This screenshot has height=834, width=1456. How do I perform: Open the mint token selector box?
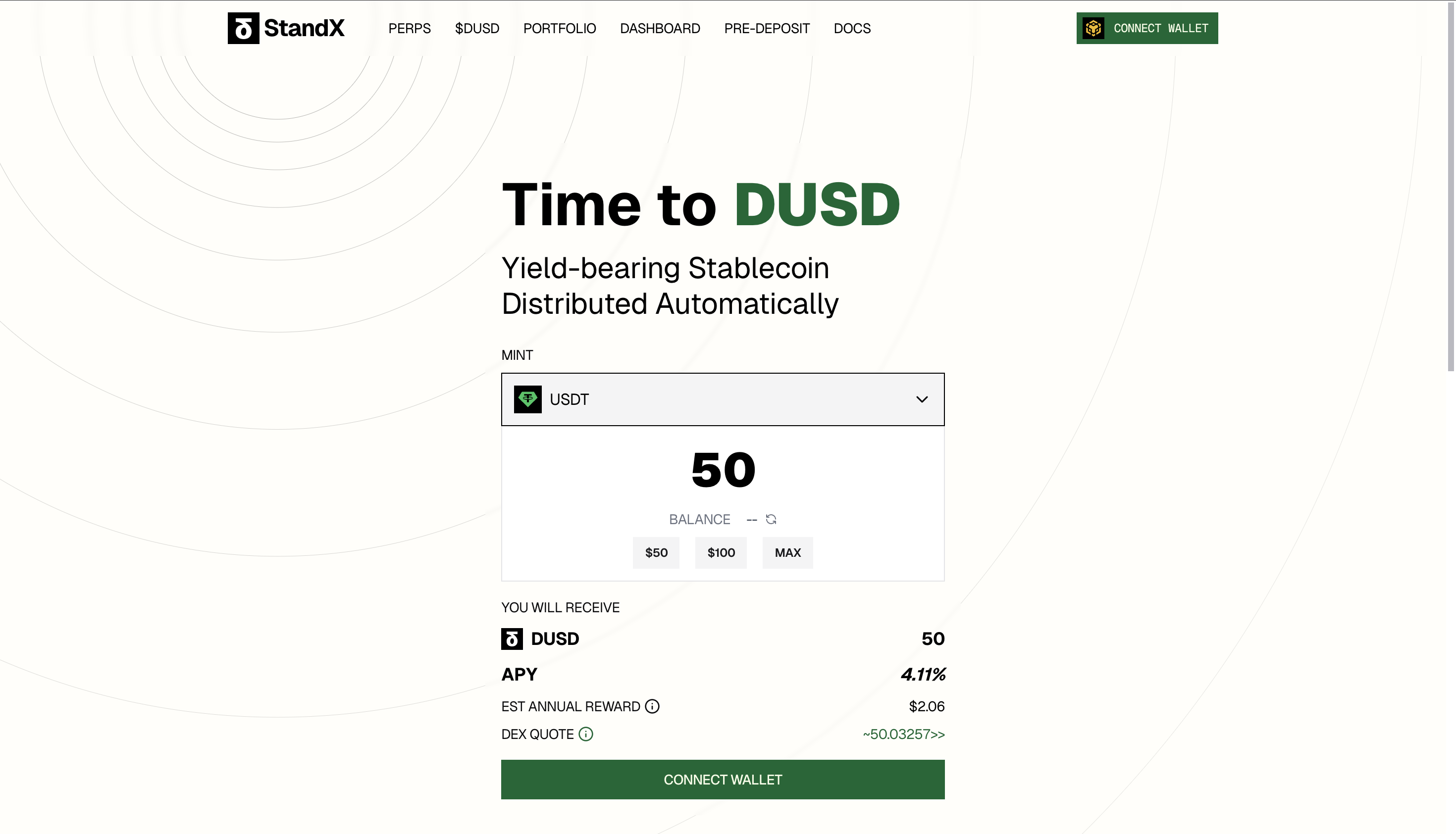(722, 399)
